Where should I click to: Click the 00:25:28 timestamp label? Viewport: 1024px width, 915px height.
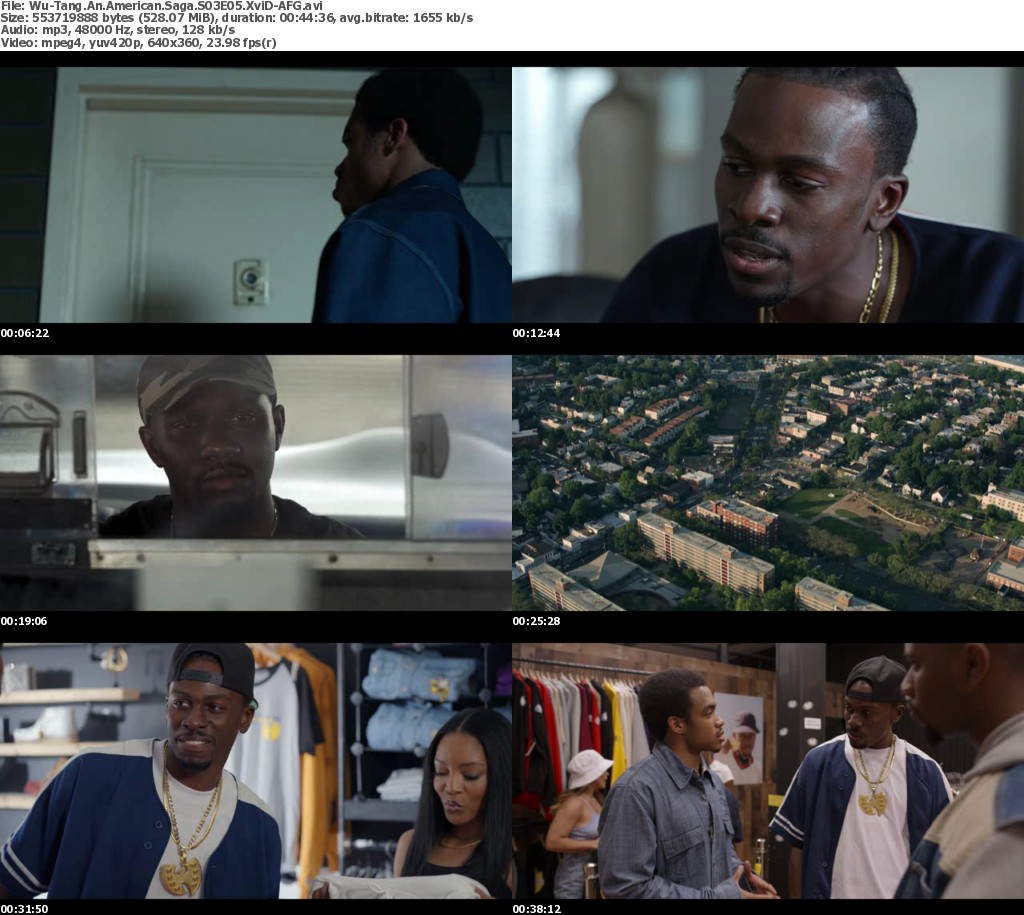(x=537, y=621)
